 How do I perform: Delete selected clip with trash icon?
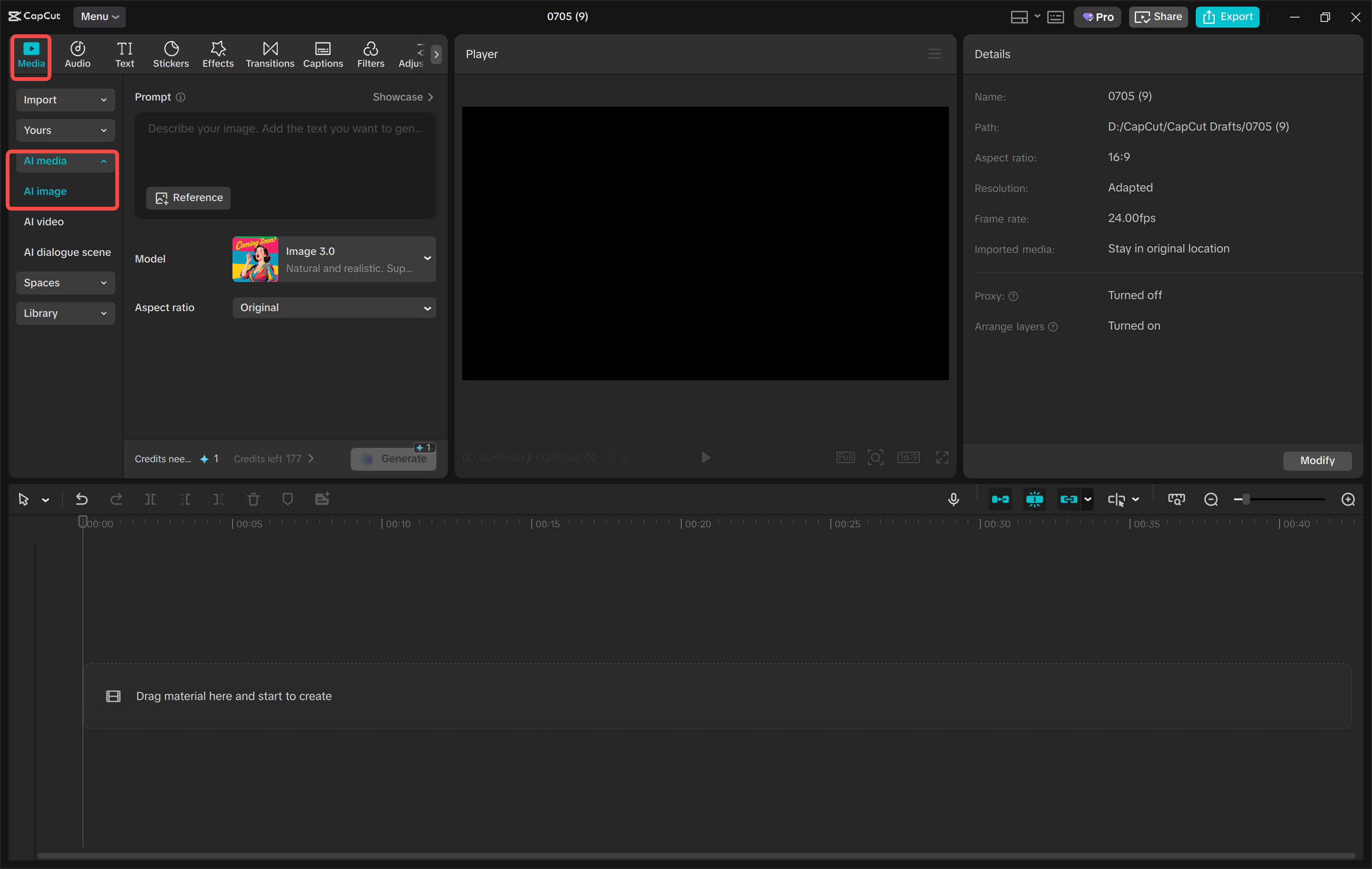253,499
